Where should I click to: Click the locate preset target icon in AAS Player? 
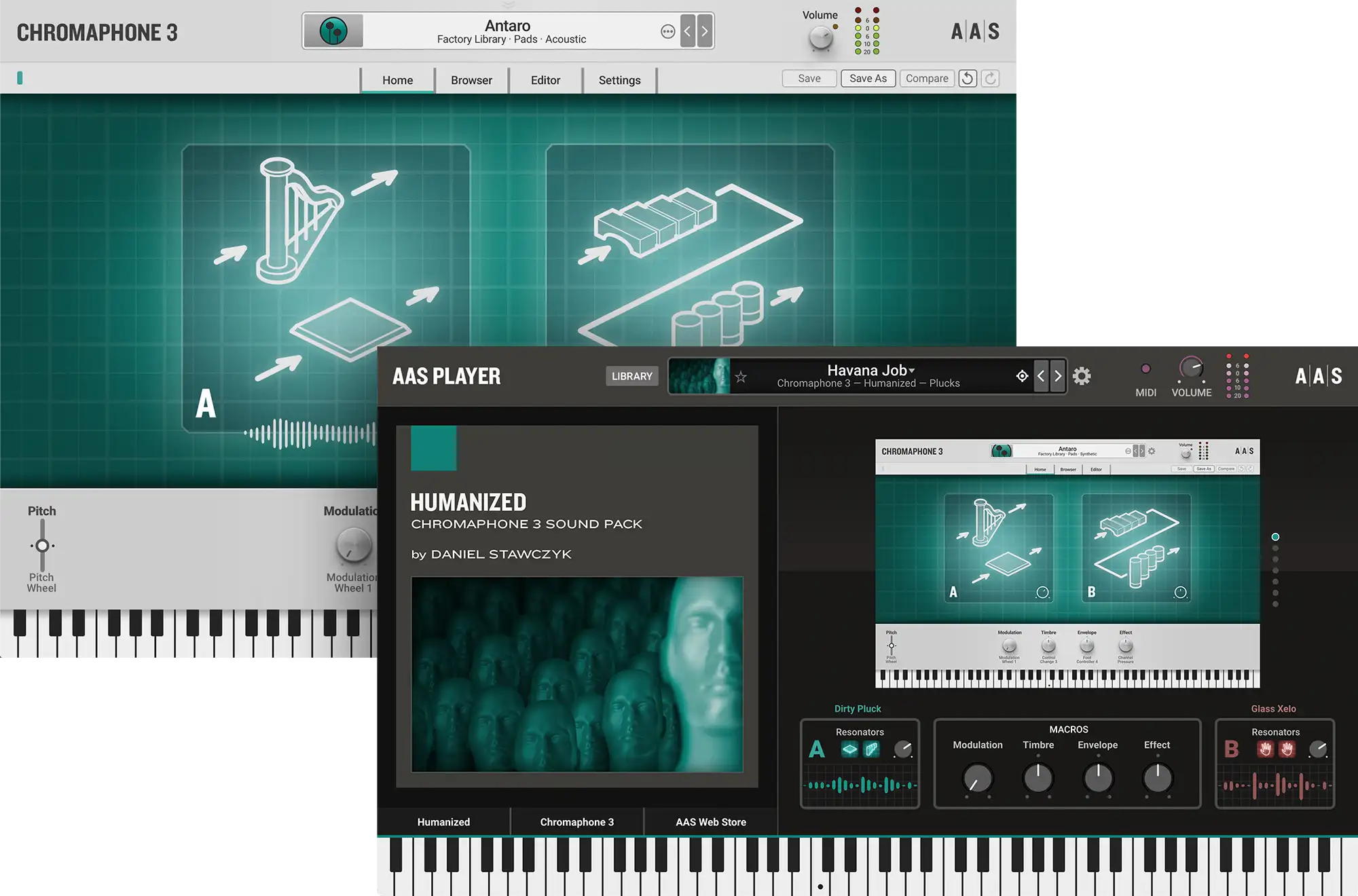[1022, 376]
